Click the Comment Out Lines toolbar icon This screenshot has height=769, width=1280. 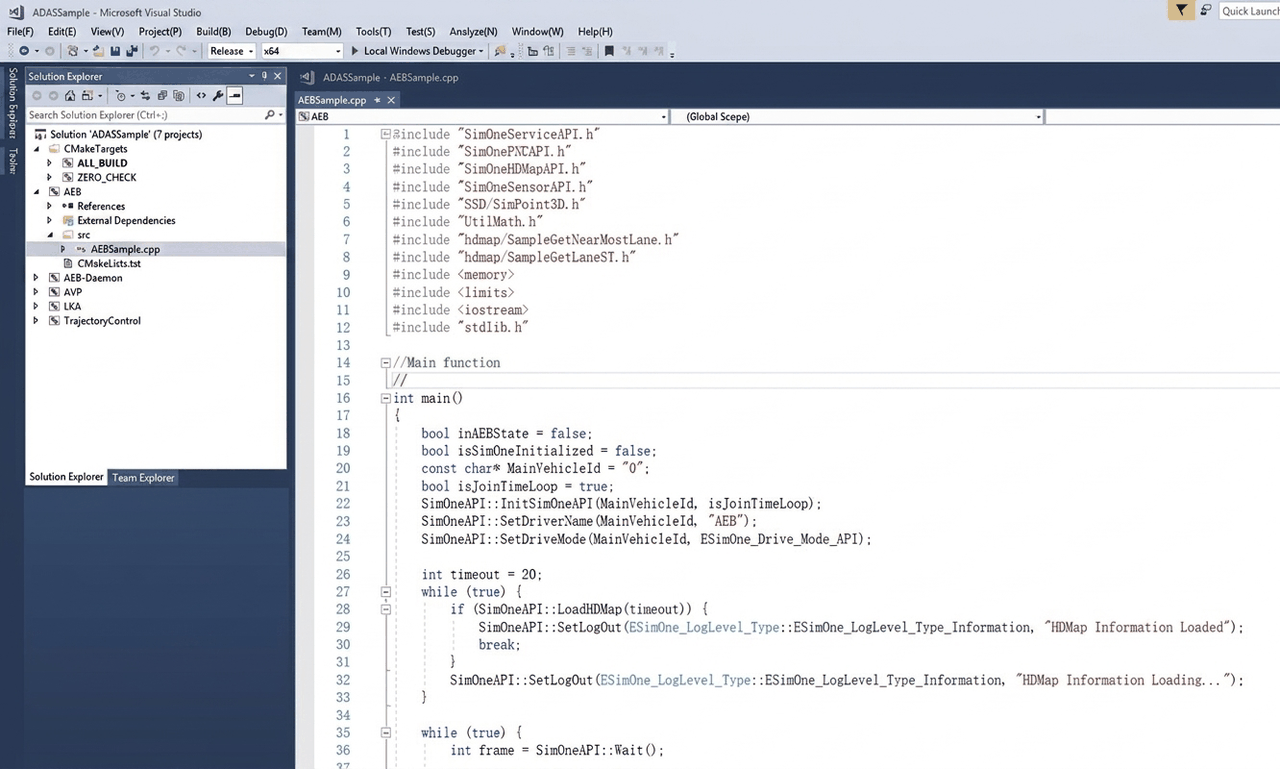coord(570,51)
